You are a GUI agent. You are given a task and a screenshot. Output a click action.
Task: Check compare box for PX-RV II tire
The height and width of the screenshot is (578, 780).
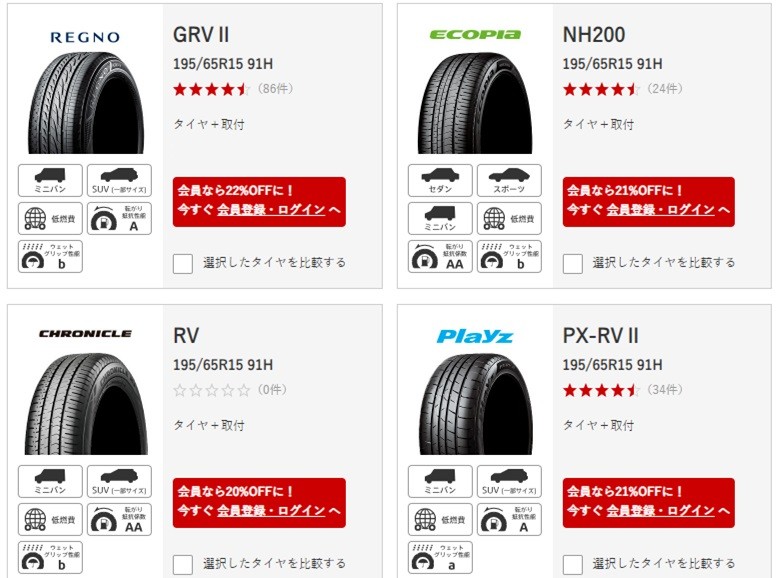coord(573,565)
